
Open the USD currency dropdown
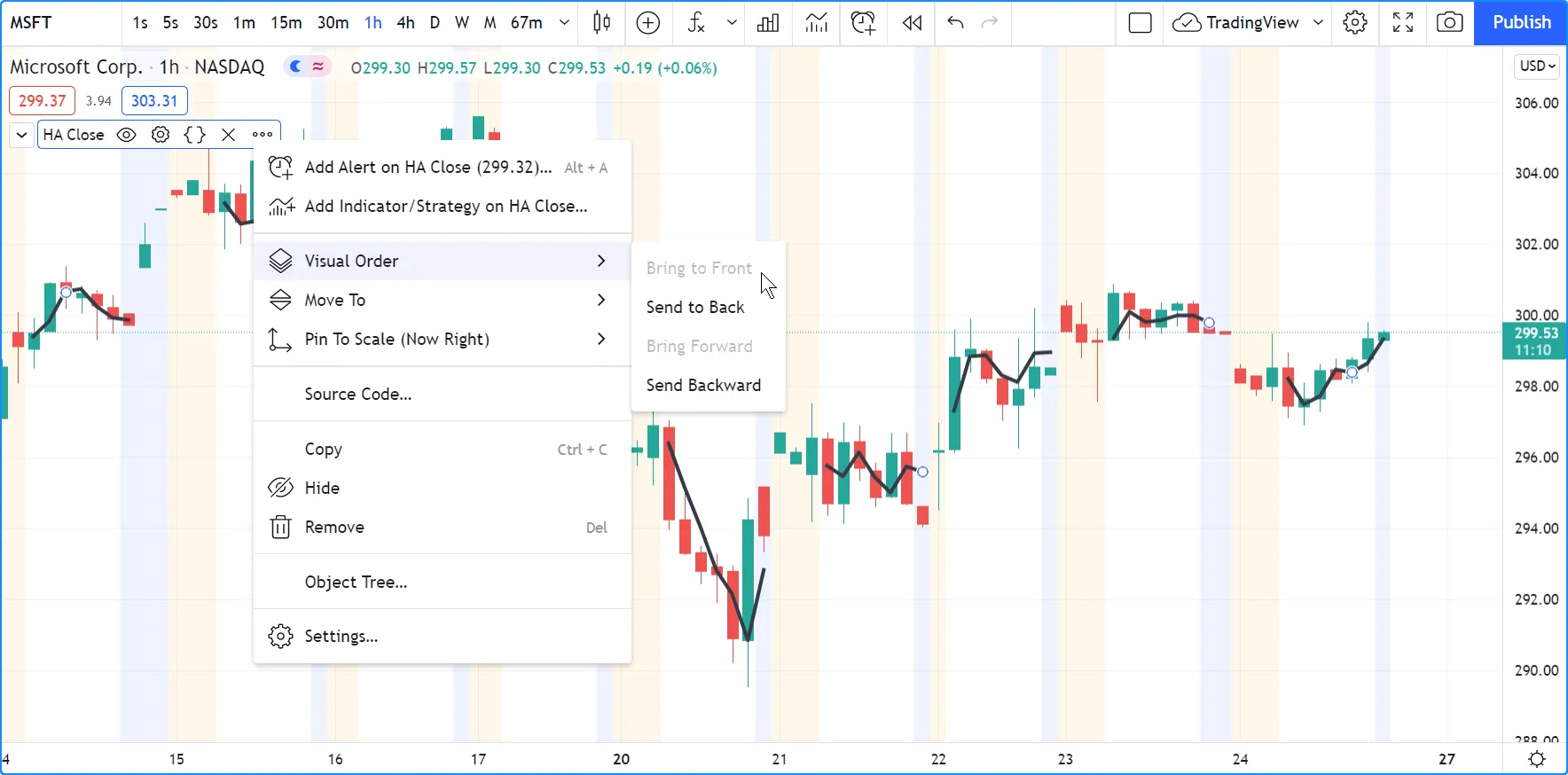(1537, 67)
